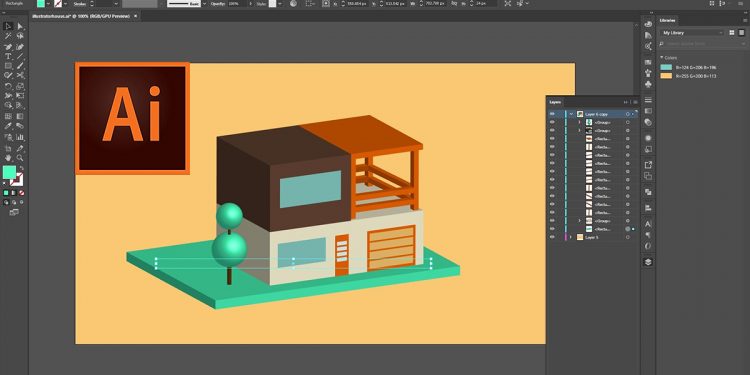Click the Fill color box in toolbox
The width and height of the screenshot is (750, 375).
click(9, 172)
